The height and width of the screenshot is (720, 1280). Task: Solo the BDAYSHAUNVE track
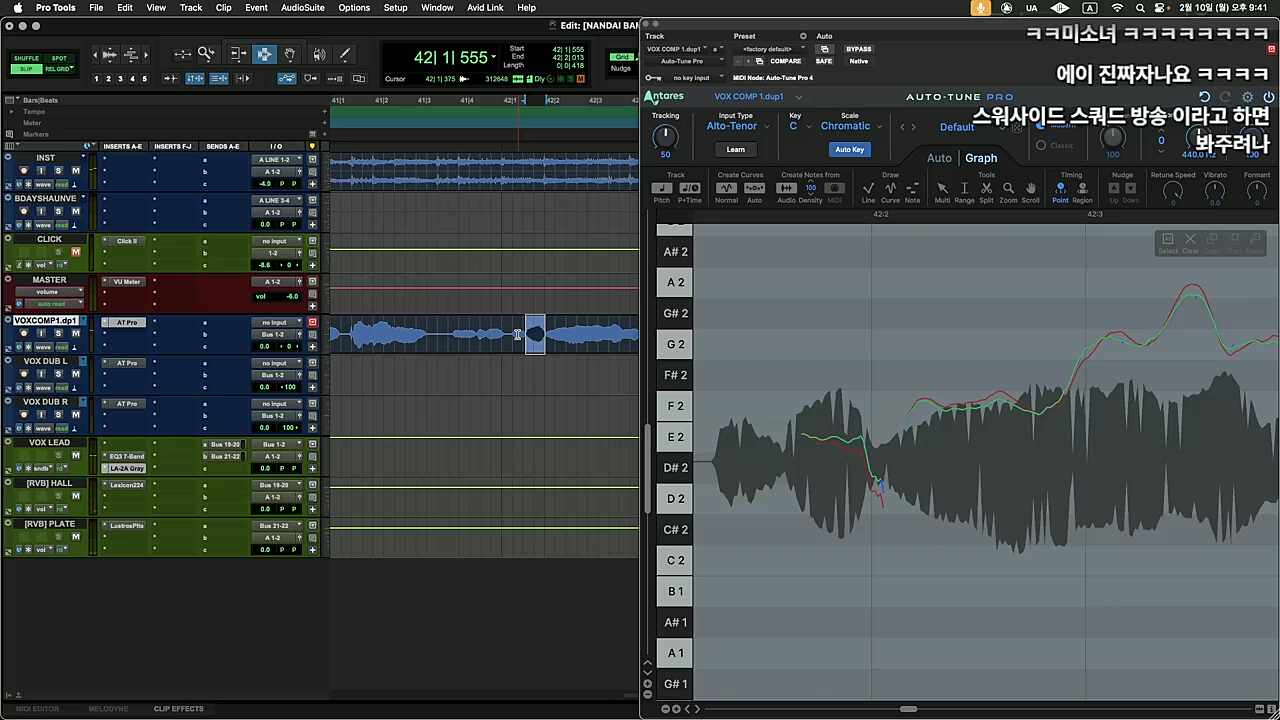tap(58, 211)
